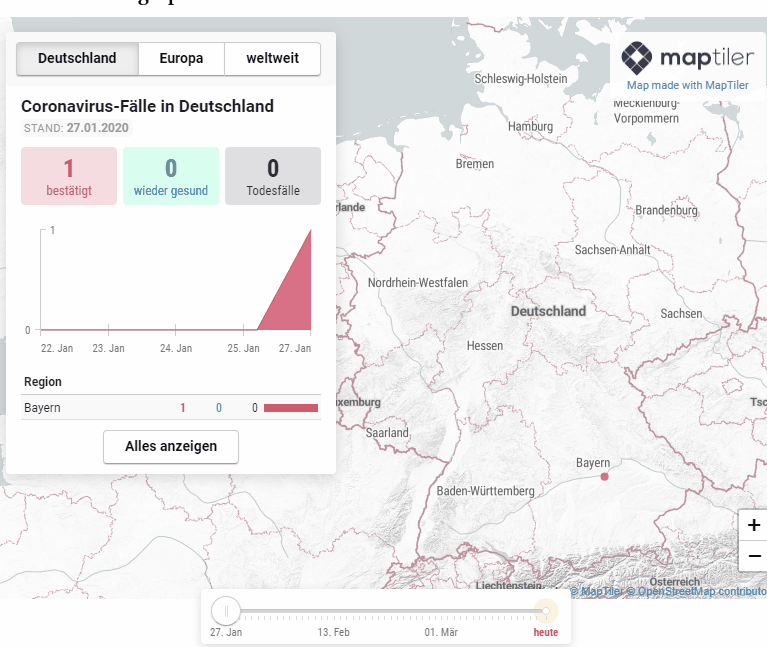Click the Region column header

pos(43,381)
